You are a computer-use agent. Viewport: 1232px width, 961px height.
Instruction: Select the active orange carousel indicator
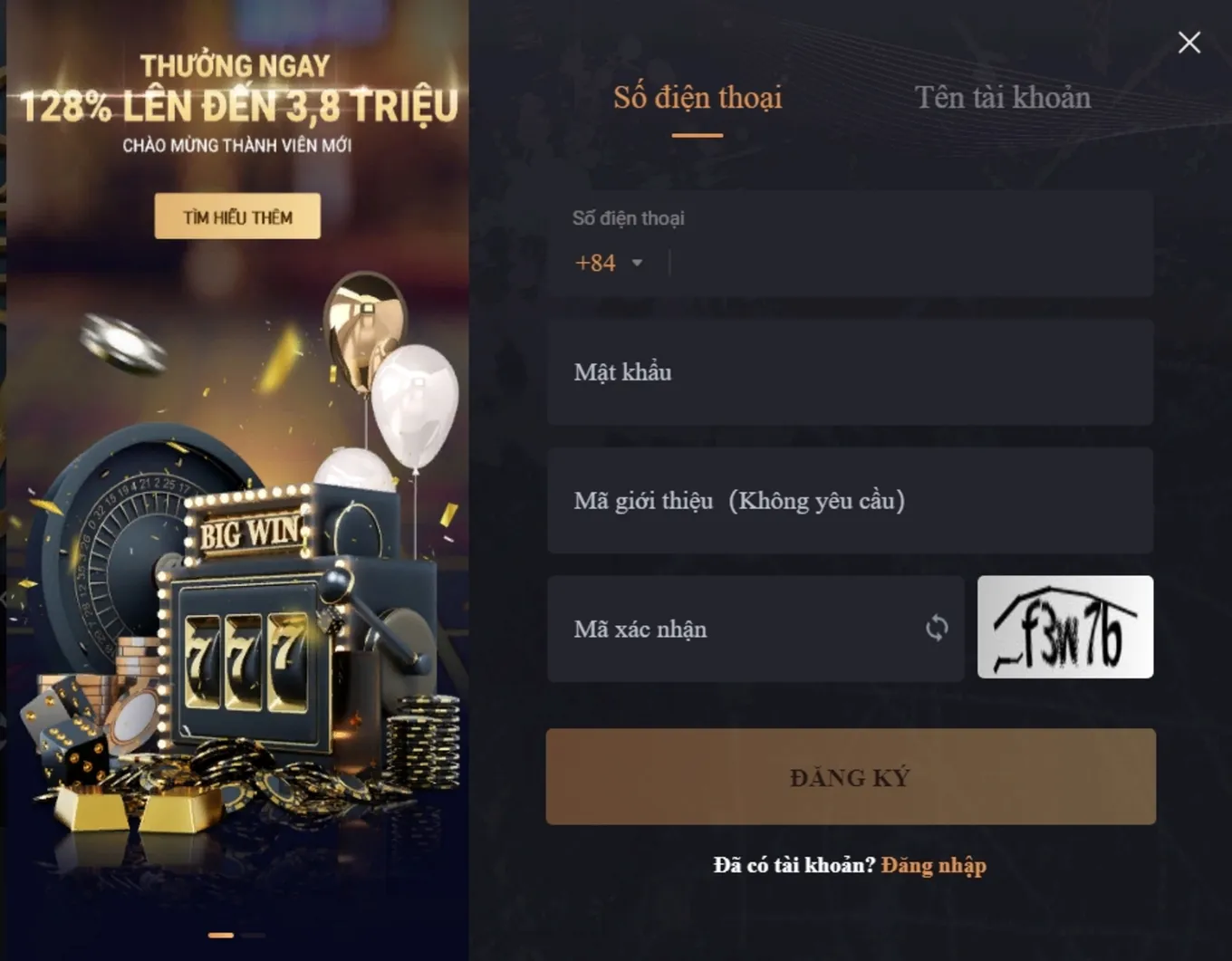(221, 935)
